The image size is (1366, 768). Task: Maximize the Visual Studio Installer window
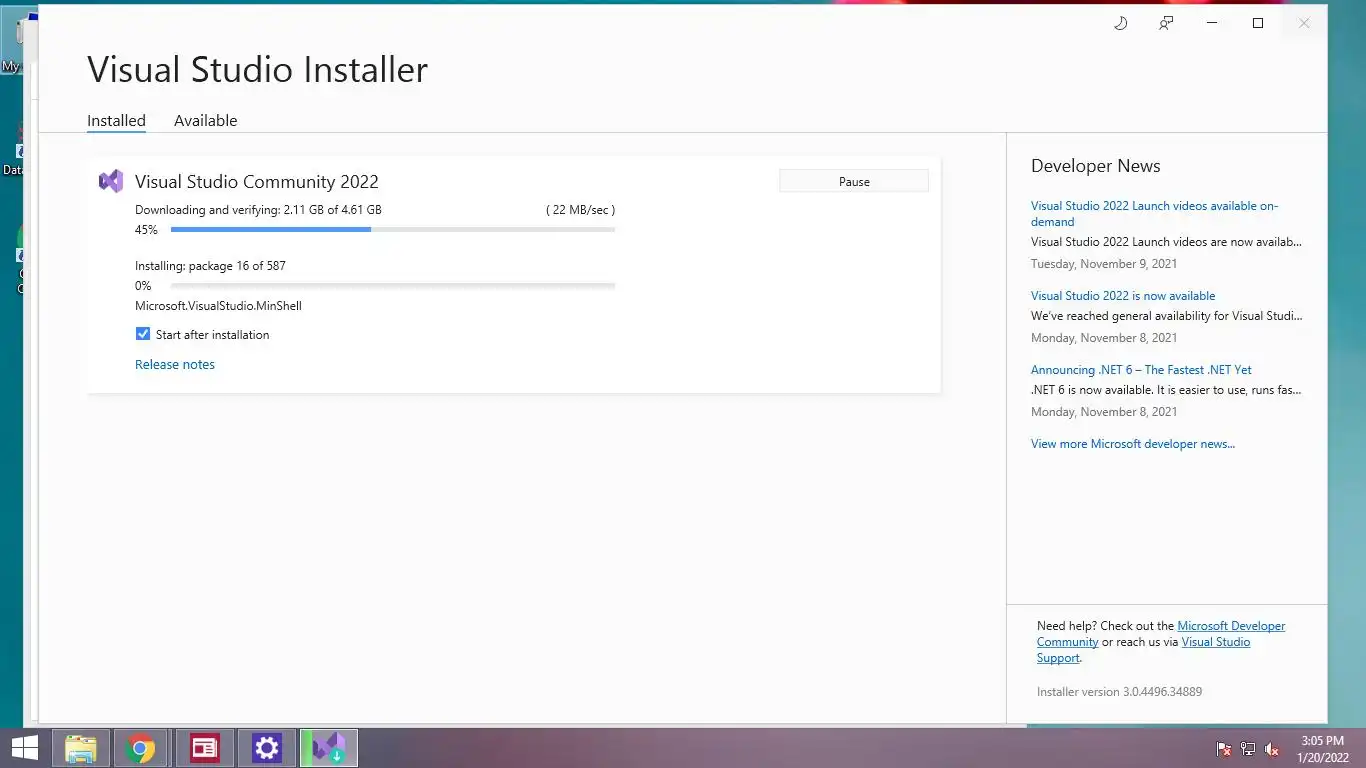pyautogui.click(x=1258, y=23)
